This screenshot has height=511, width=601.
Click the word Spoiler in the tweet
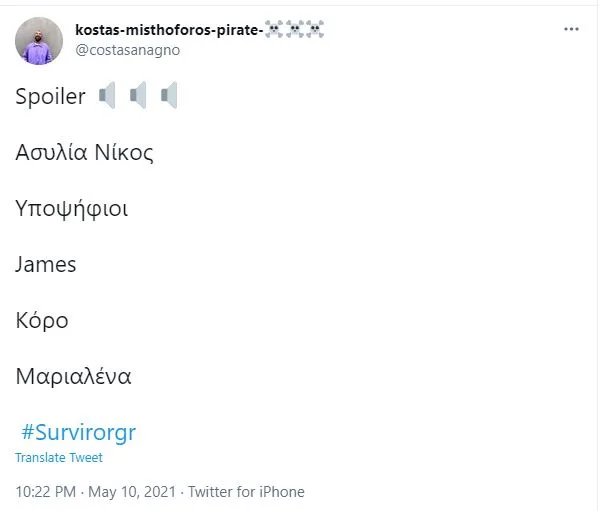(50, 96)
